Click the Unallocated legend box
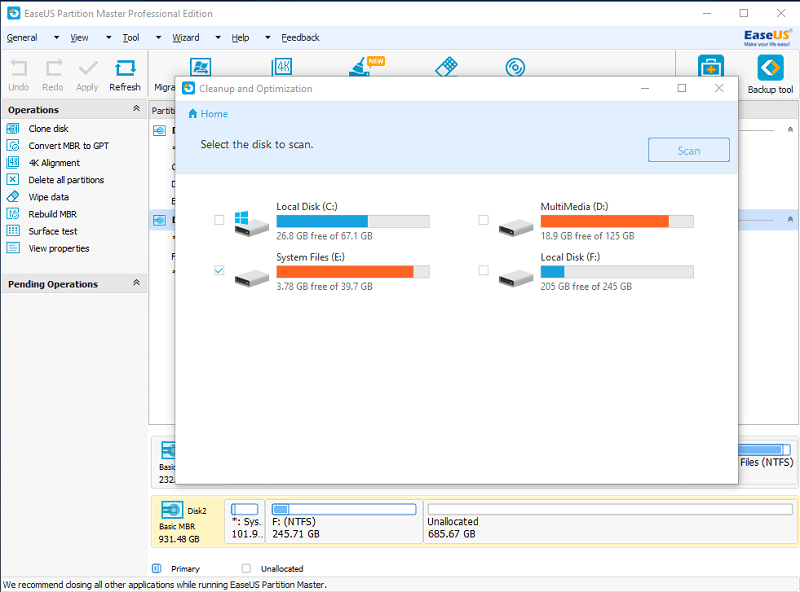The width and height of the screenshot is (800, 592). click(246, 569)
